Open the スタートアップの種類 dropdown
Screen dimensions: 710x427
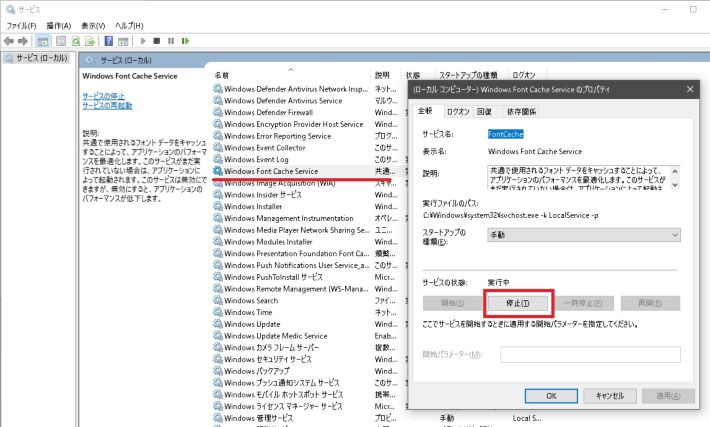pos(584,235)
